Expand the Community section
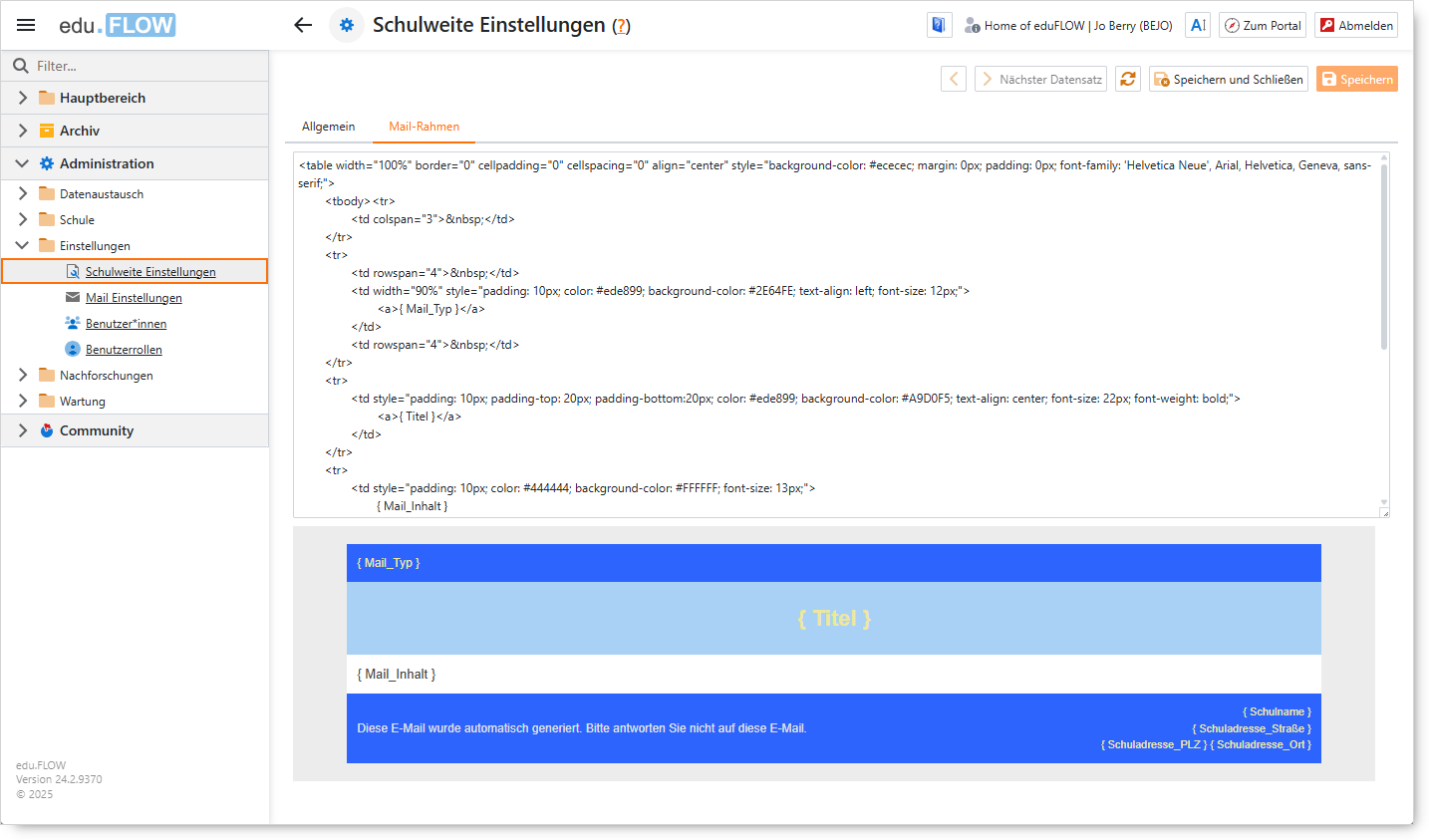This screenshot has height=840, width=1429. coord(22,429)
